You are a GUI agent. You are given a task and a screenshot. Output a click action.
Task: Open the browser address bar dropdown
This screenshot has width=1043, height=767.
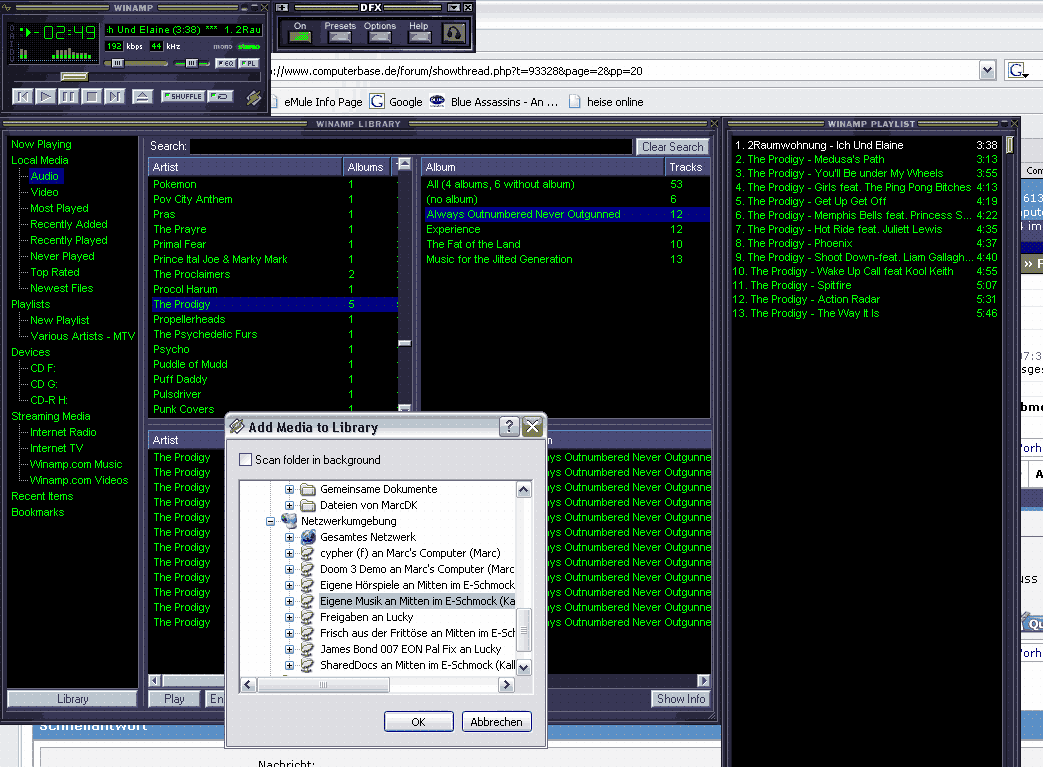click(x=988, y=70)
